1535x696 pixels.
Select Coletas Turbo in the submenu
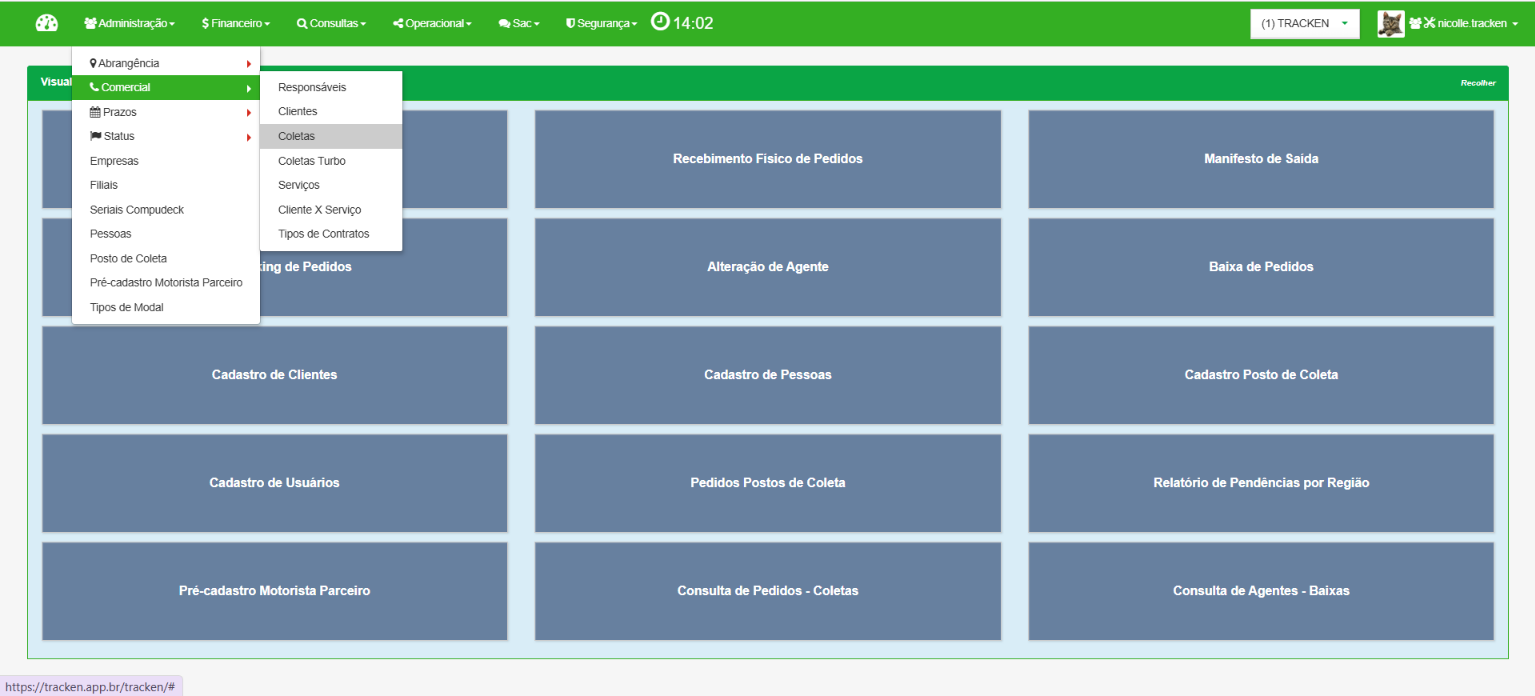pos(331,161)
